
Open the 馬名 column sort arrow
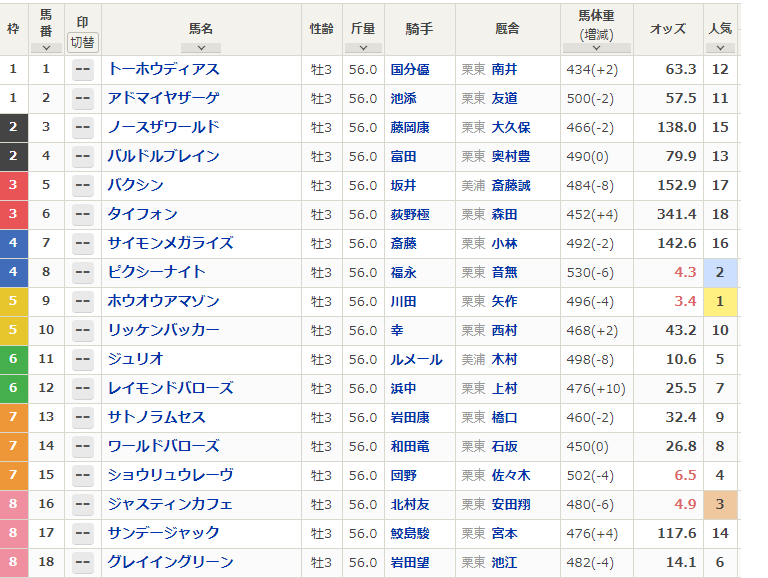click(201, 48)
